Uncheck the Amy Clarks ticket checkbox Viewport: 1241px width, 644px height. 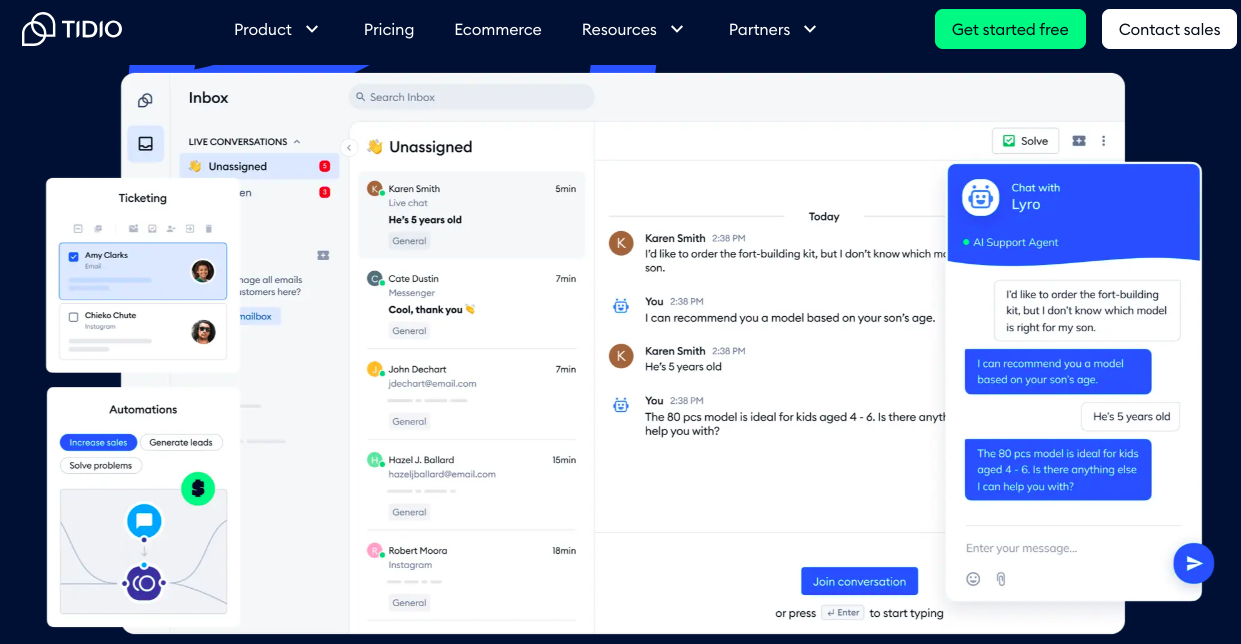click(72, 255)
